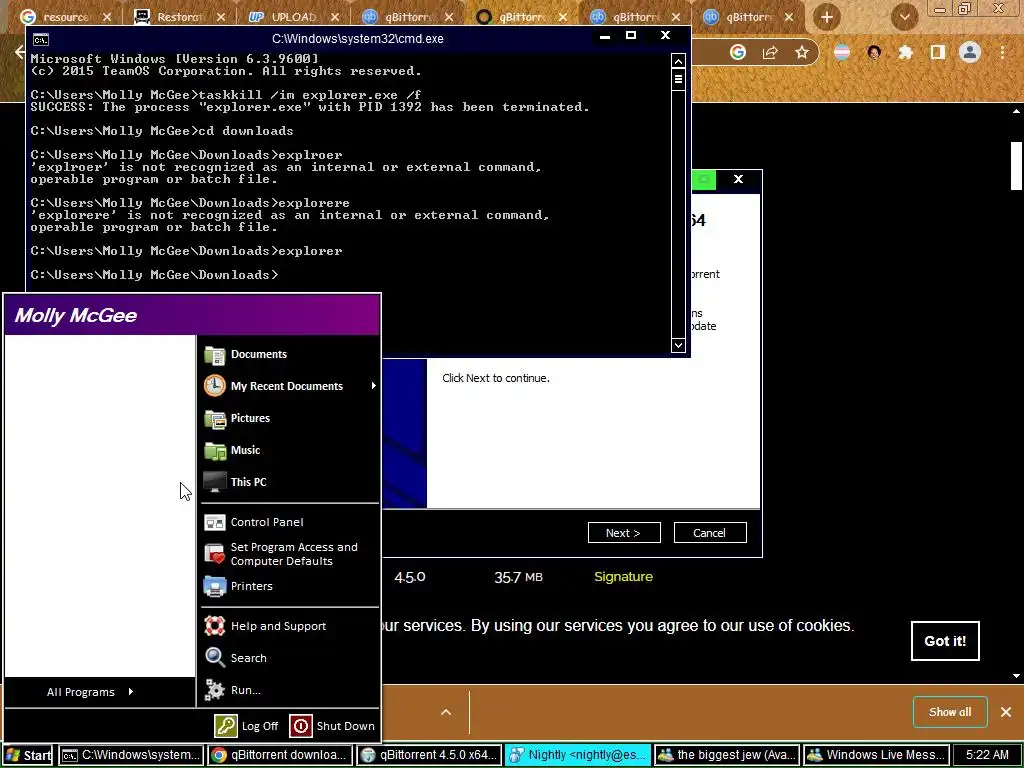Click cmd window scroll up arrow
This screenshot has width=1024, height=768.
click(678, 61)
